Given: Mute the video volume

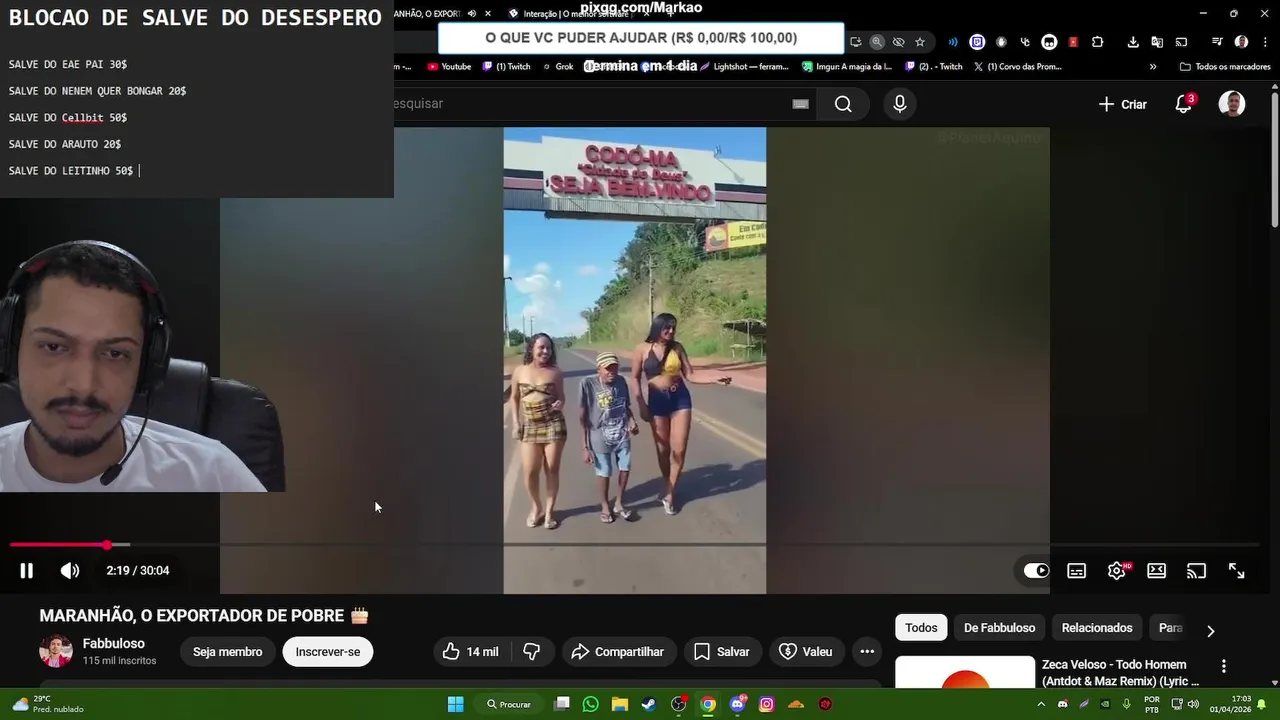Looking at the screenshot, I should [70, 571].
